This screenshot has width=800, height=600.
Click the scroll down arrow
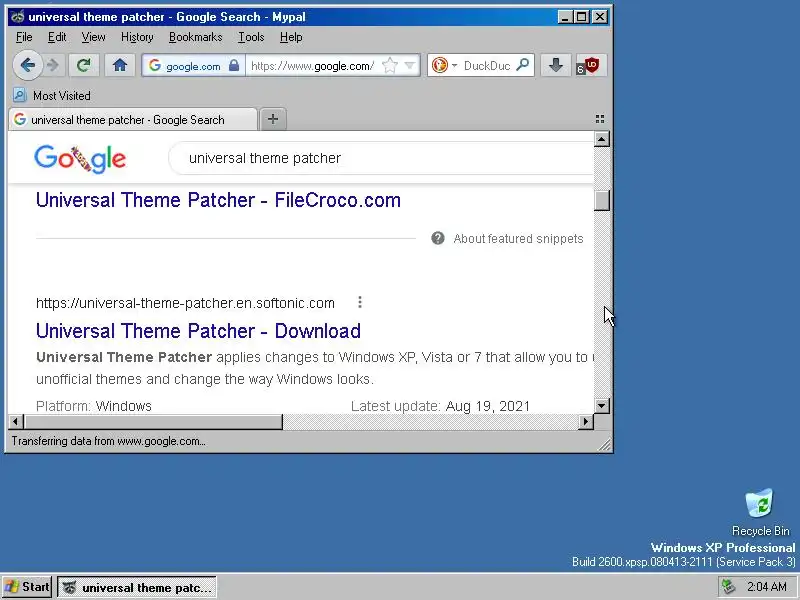[x=602, y=406]
